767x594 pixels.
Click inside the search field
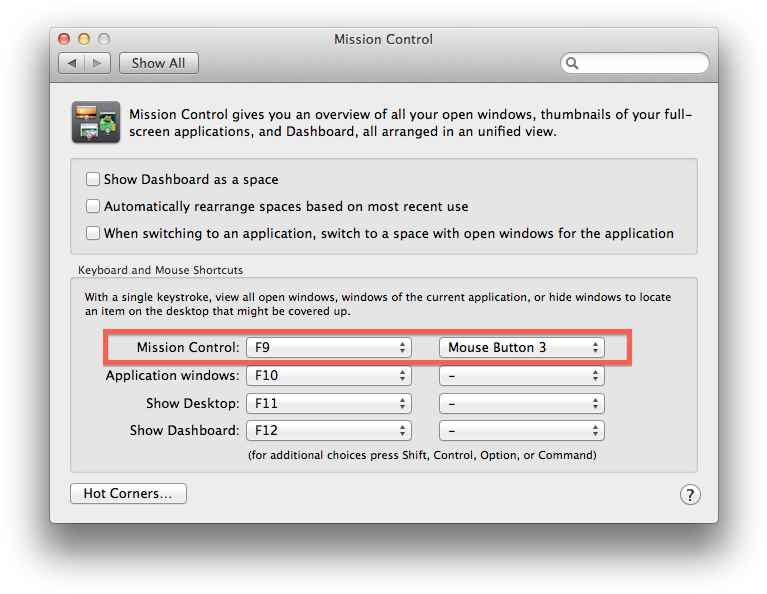[642, 63]
